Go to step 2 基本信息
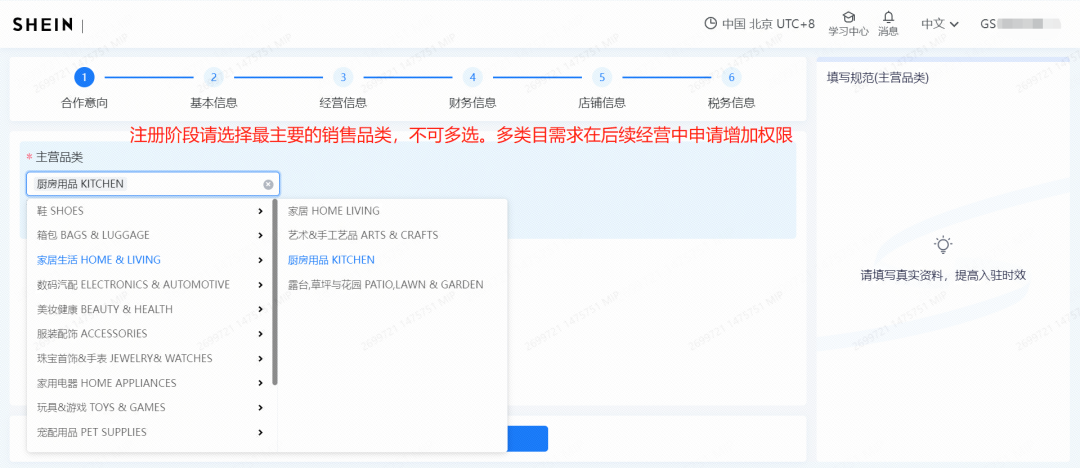The height and width of the screenshot is (468, 1080). [x=213, y=78]
